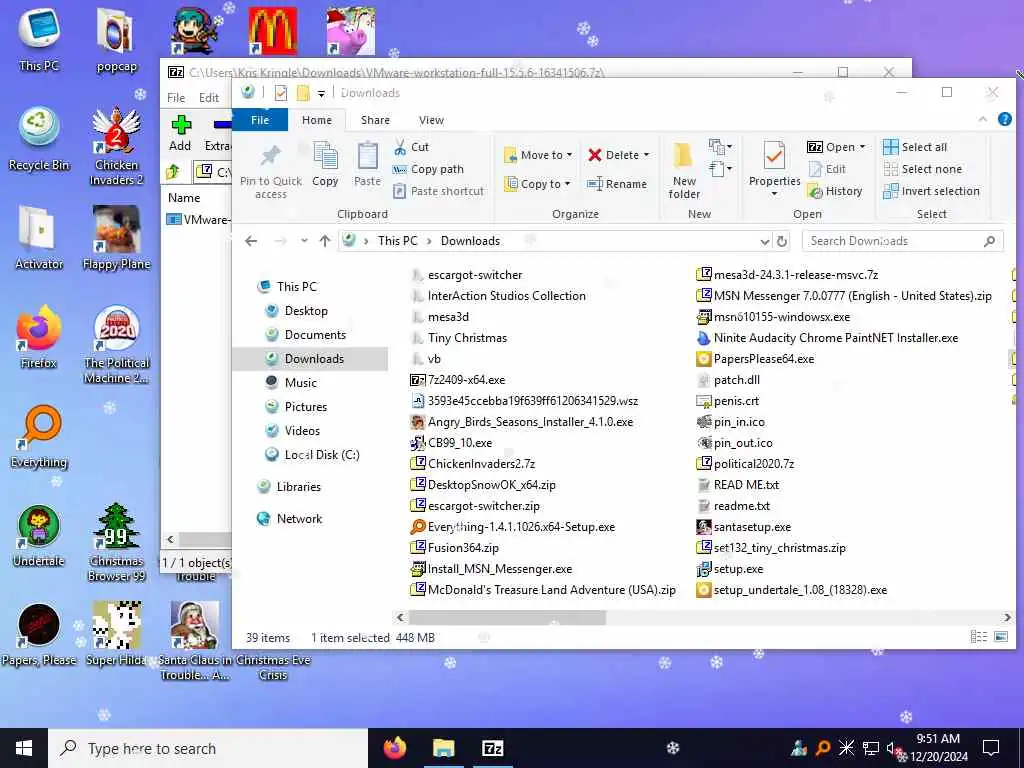Collapse the ribbon with chevron

point(983,120)
